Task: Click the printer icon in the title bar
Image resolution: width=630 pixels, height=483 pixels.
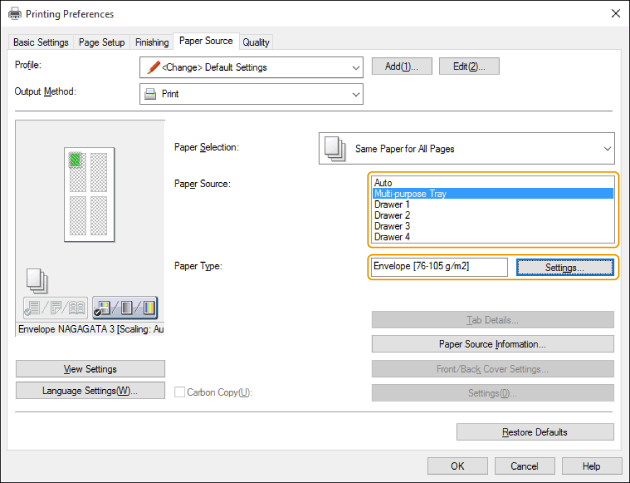Action: click(12, 14)
